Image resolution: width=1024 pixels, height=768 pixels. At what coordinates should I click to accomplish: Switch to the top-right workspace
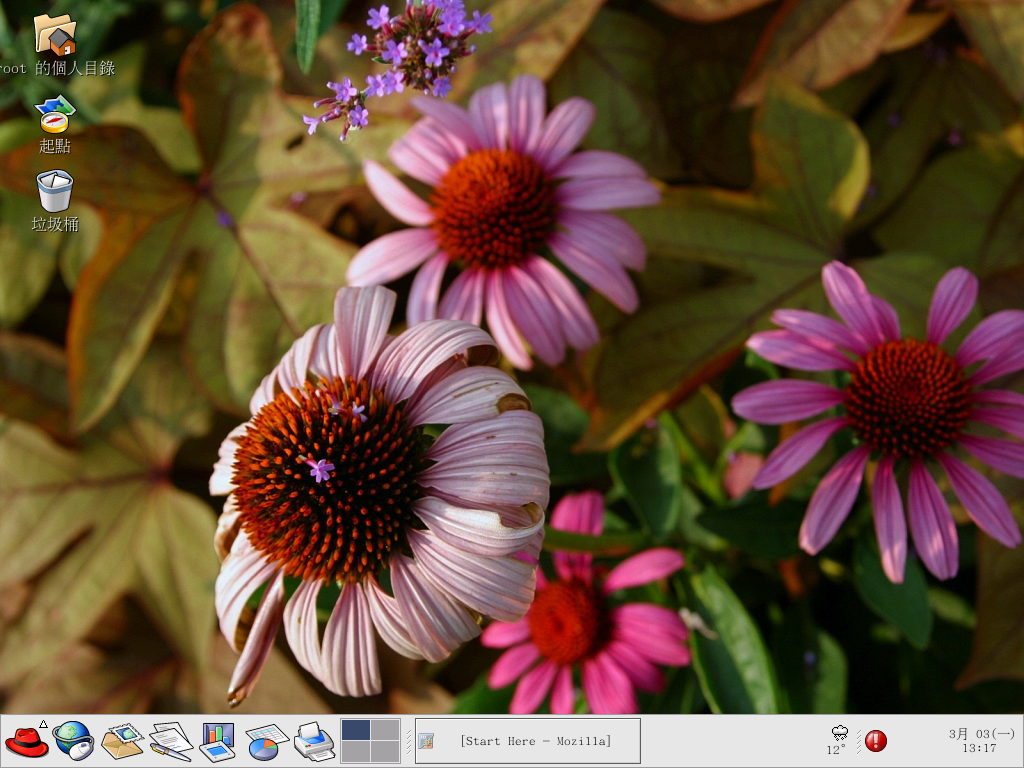pyautogui.click(x=385, y=730)
